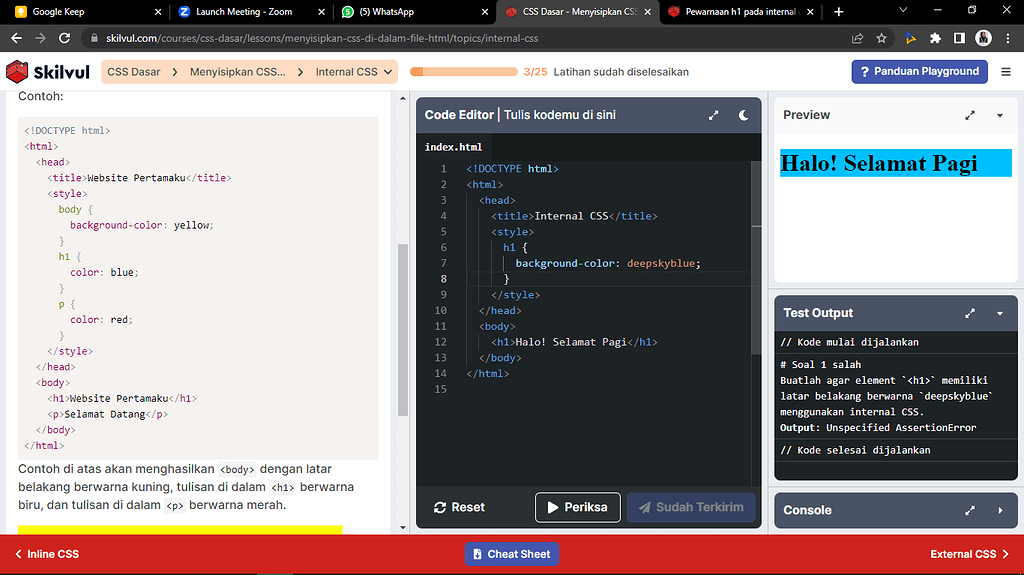Maximize the Console panel with expand icon
The width and height of the screenshot is (1024, 575).
pyautogui.click(x=970, y=510)
